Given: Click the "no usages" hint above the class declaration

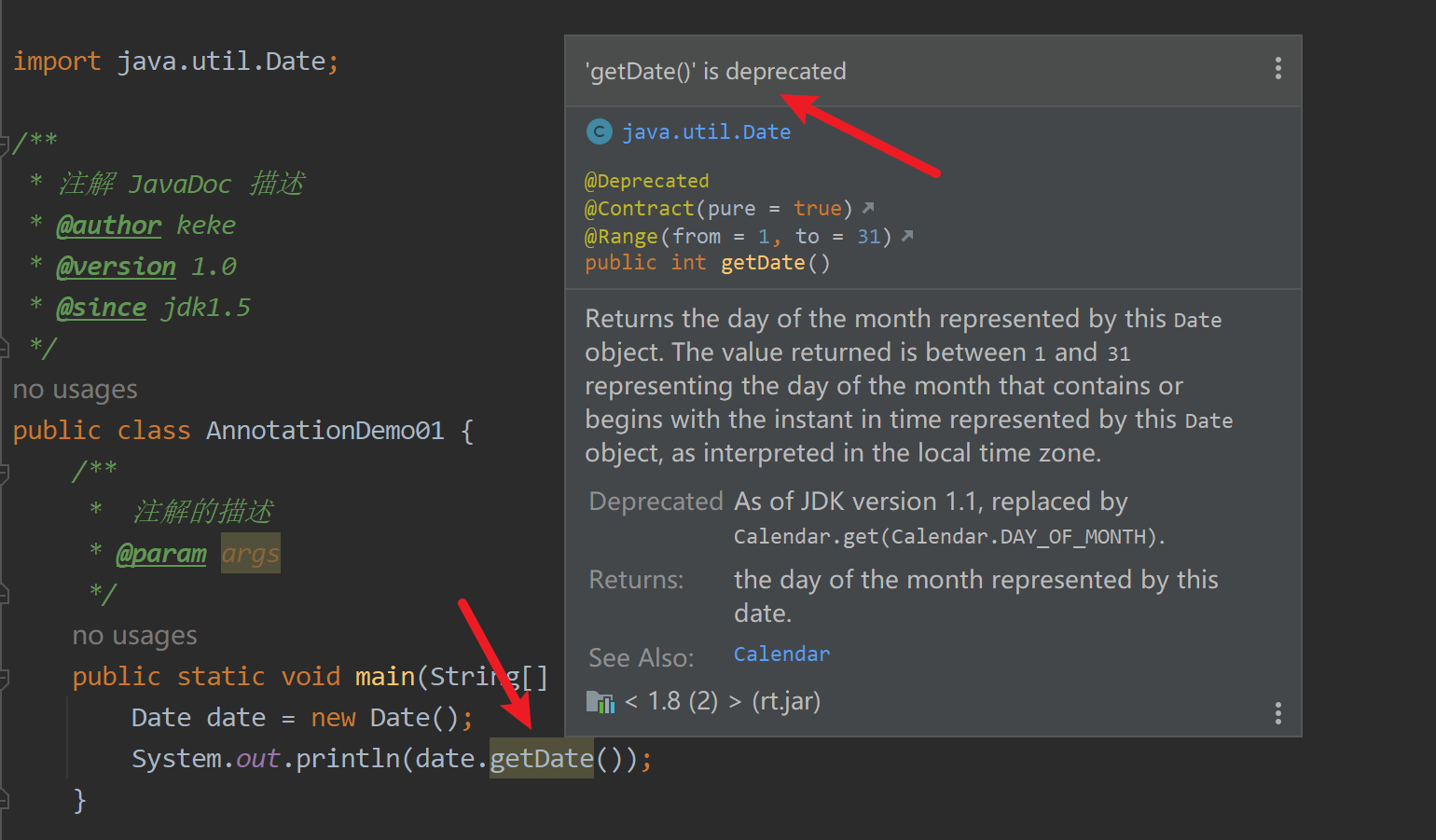Looking at the screenshot, I should 75,390.
